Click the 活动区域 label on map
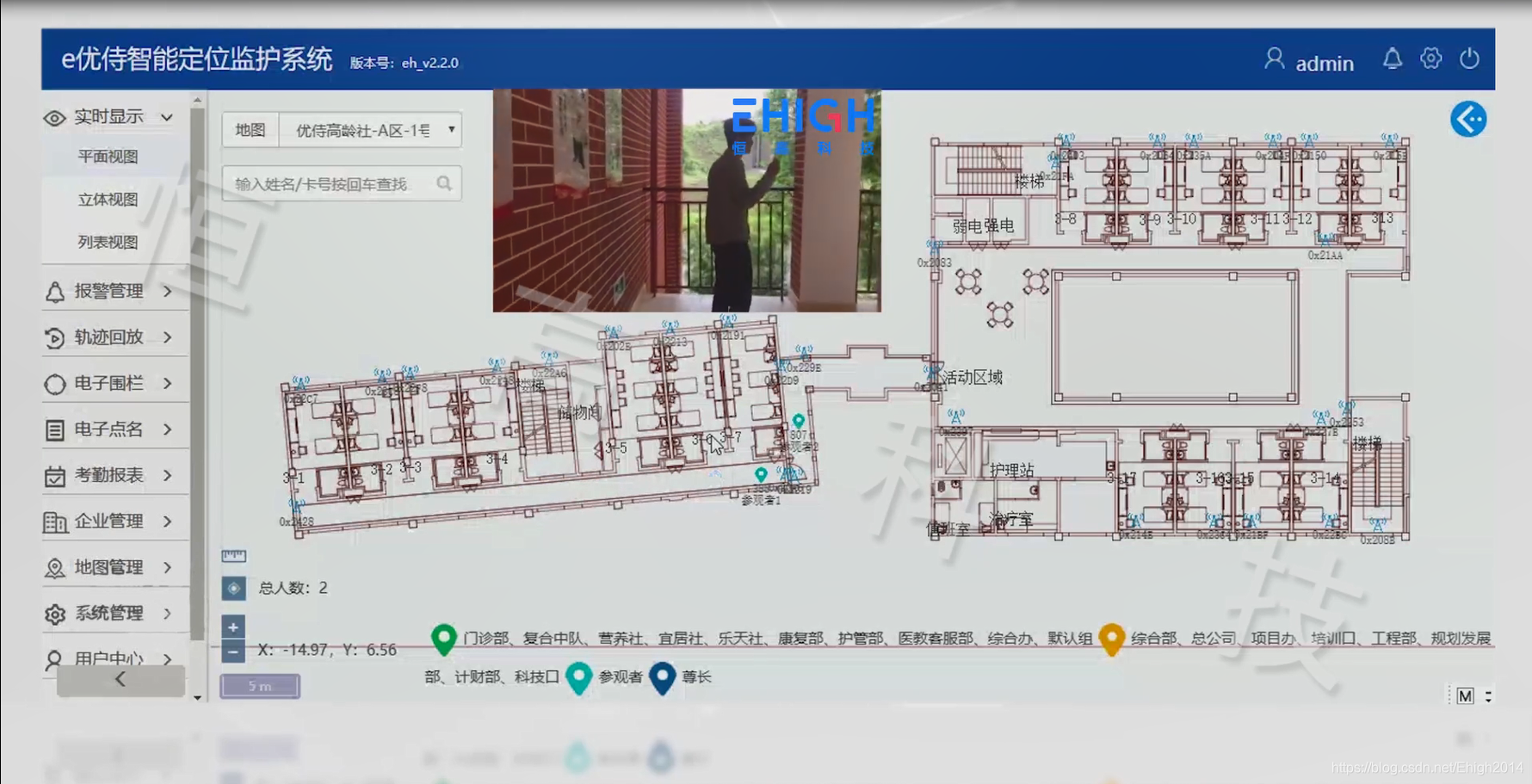The height and width of the screenshot is (784, 1532). tap(973, 377)
